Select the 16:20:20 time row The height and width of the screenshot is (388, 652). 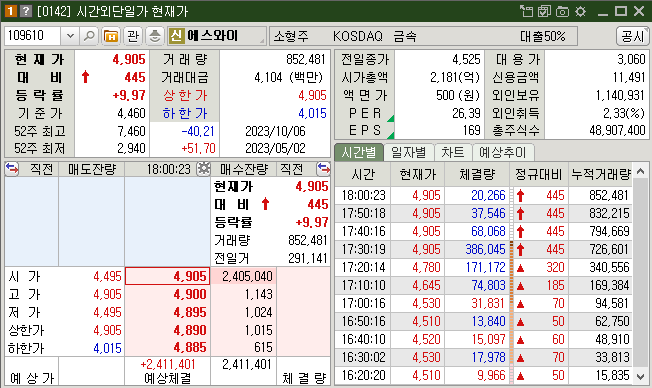pos(483,376)
